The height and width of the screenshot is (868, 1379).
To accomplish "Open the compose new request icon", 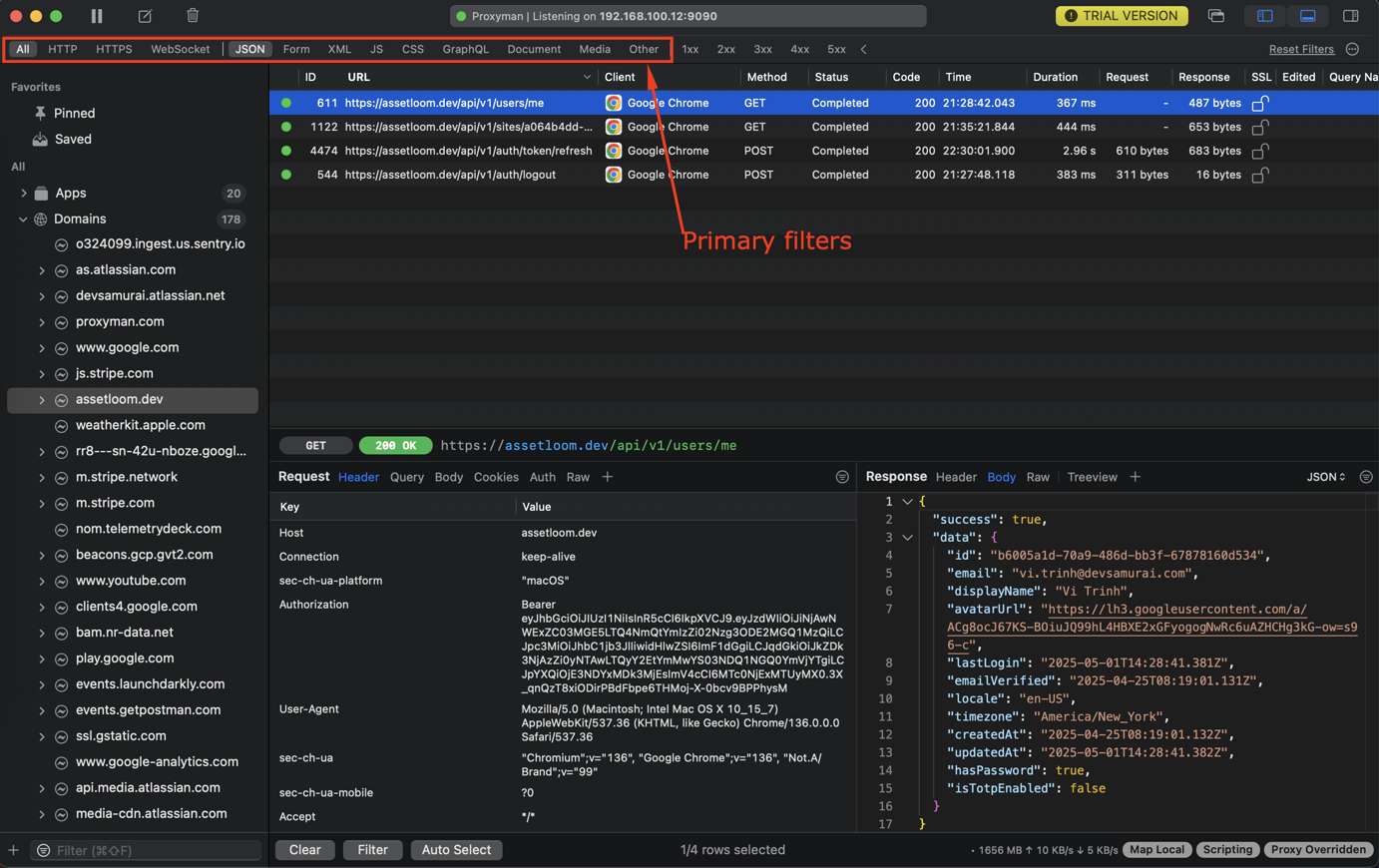I will point(145,16).
